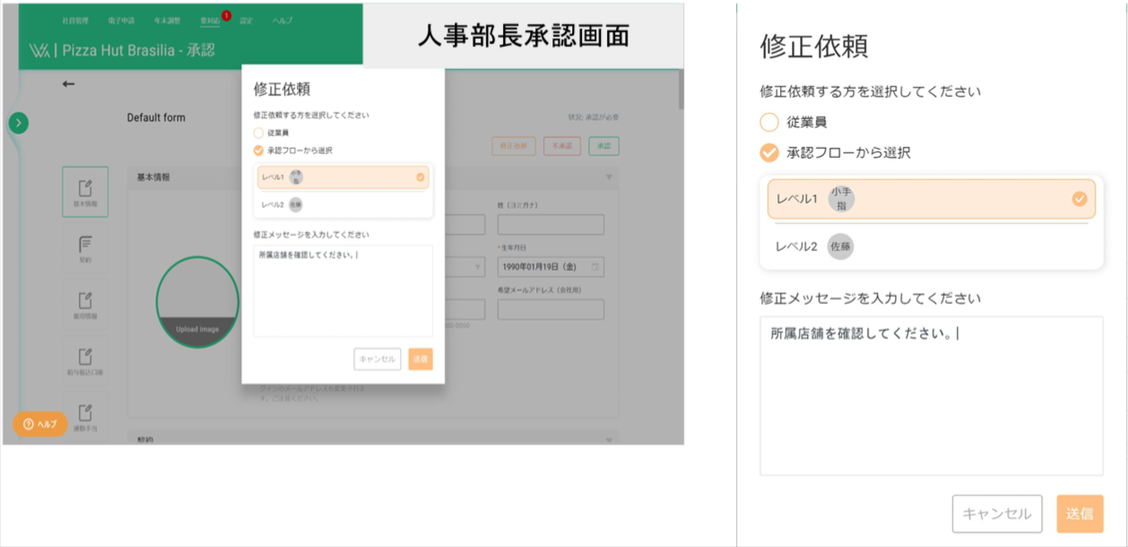
Task: Click the message textarea in the enlarged dialog
Action: (932, 396)
